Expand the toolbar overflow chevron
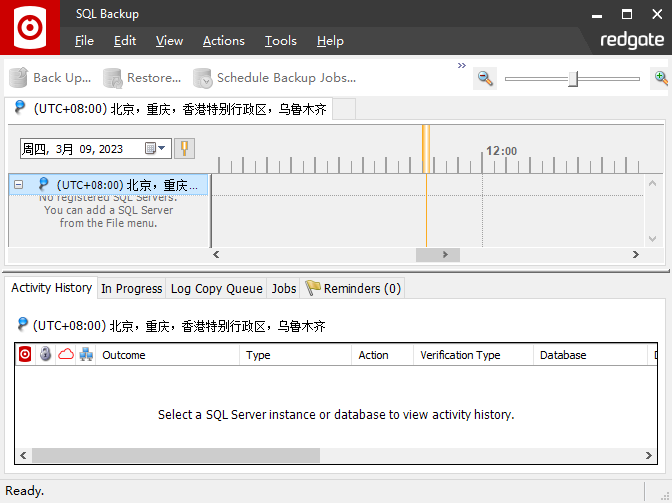This screenshot has width=672, height=503. click(x=462, y=66)
